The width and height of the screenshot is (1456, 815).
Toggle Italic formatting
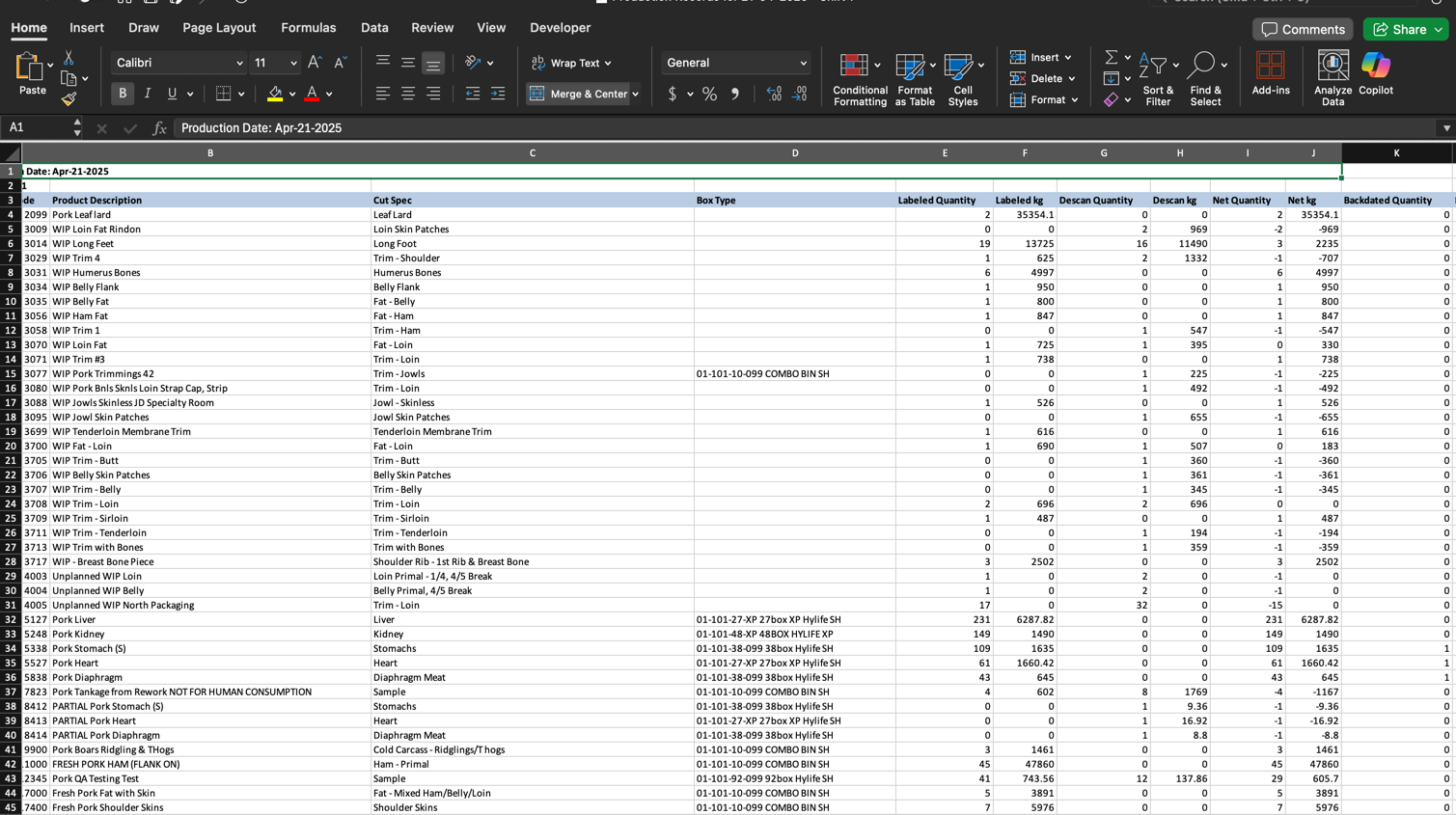(148, 94)
